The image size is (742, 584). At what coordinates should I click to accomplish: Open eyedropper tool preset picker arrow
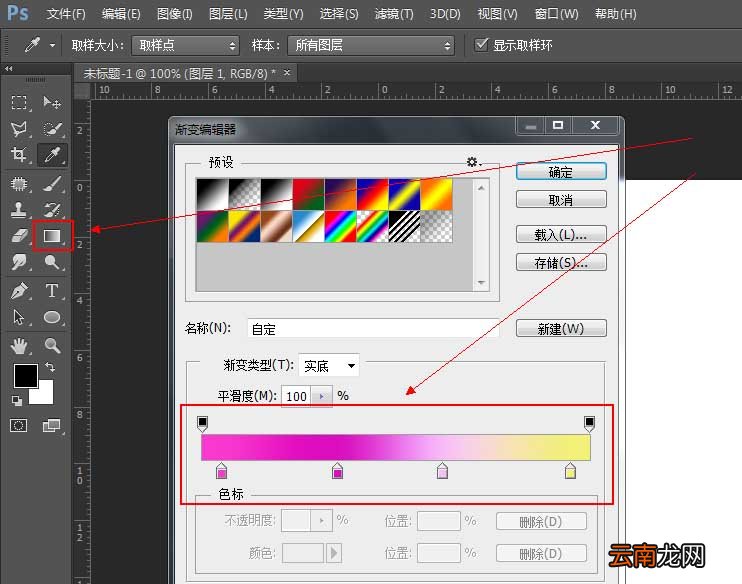point(53,45)
